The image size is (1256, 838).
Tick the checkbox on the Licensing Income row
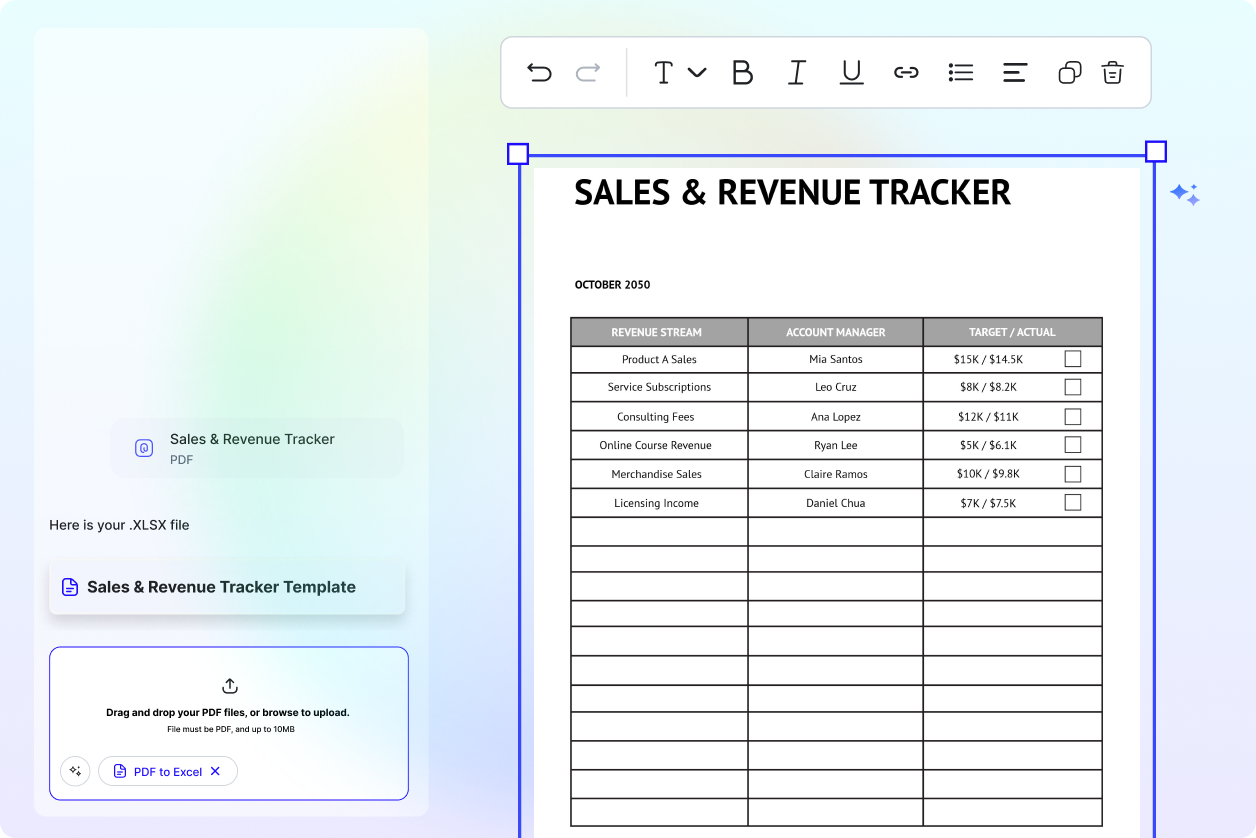pos(1073,502)
